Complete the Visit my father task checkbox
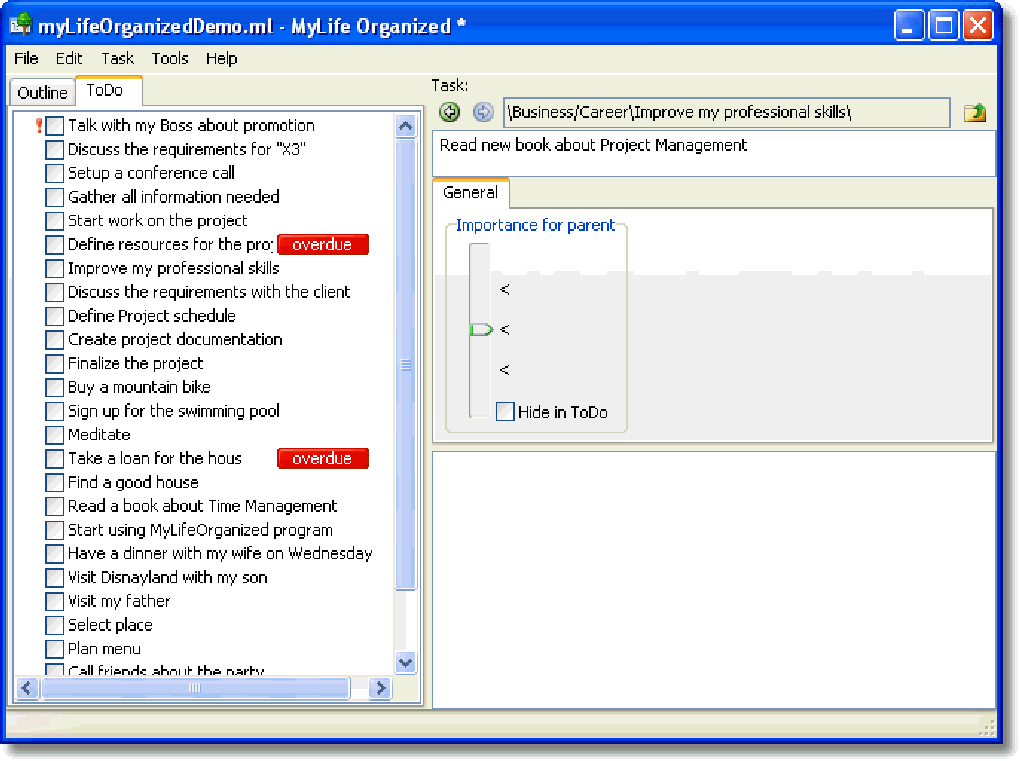Viewport: 1020px width, 761px height. pos(55,602)
